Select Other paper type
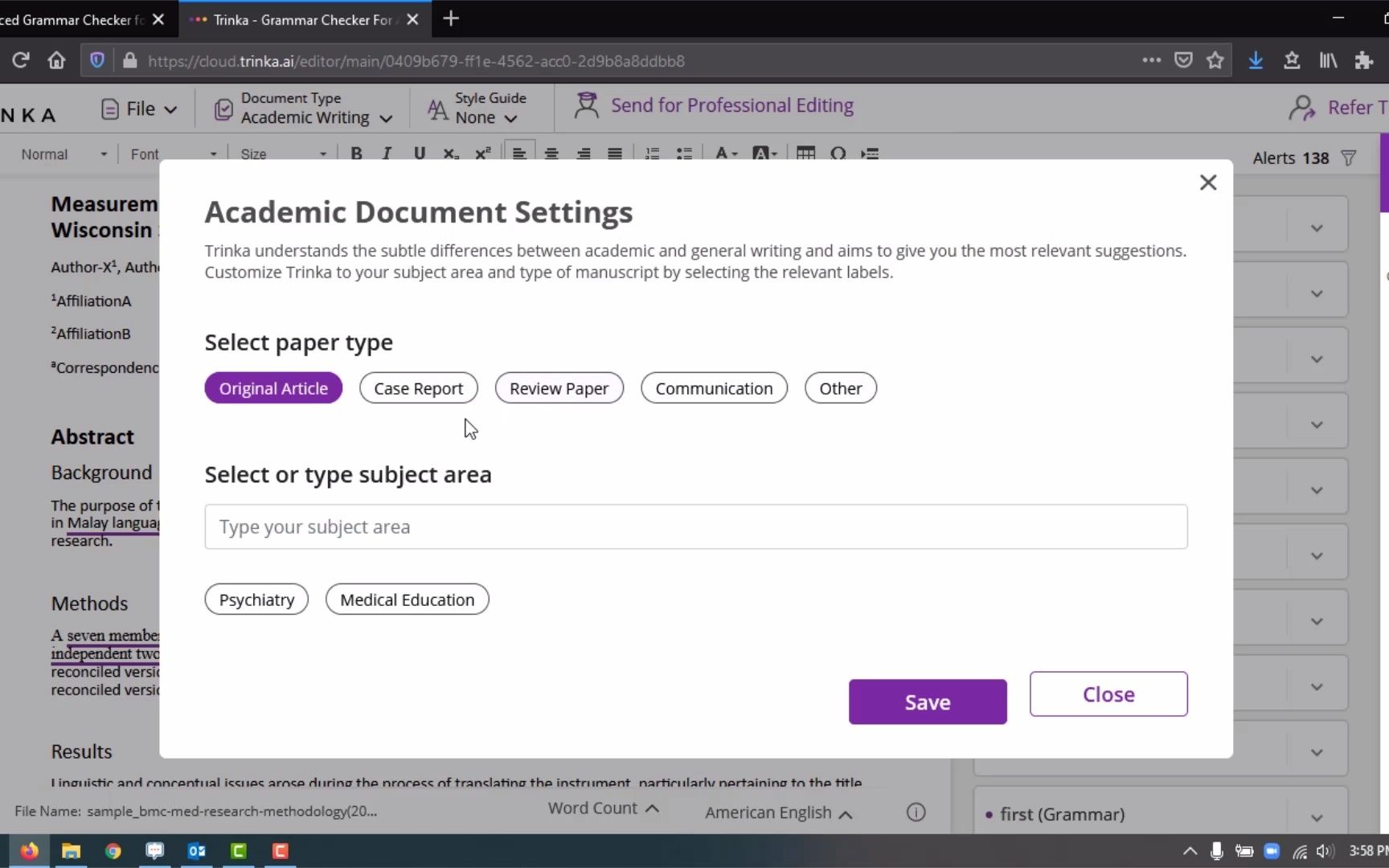This screenshot has width=1389, height=868. (841, 388)
